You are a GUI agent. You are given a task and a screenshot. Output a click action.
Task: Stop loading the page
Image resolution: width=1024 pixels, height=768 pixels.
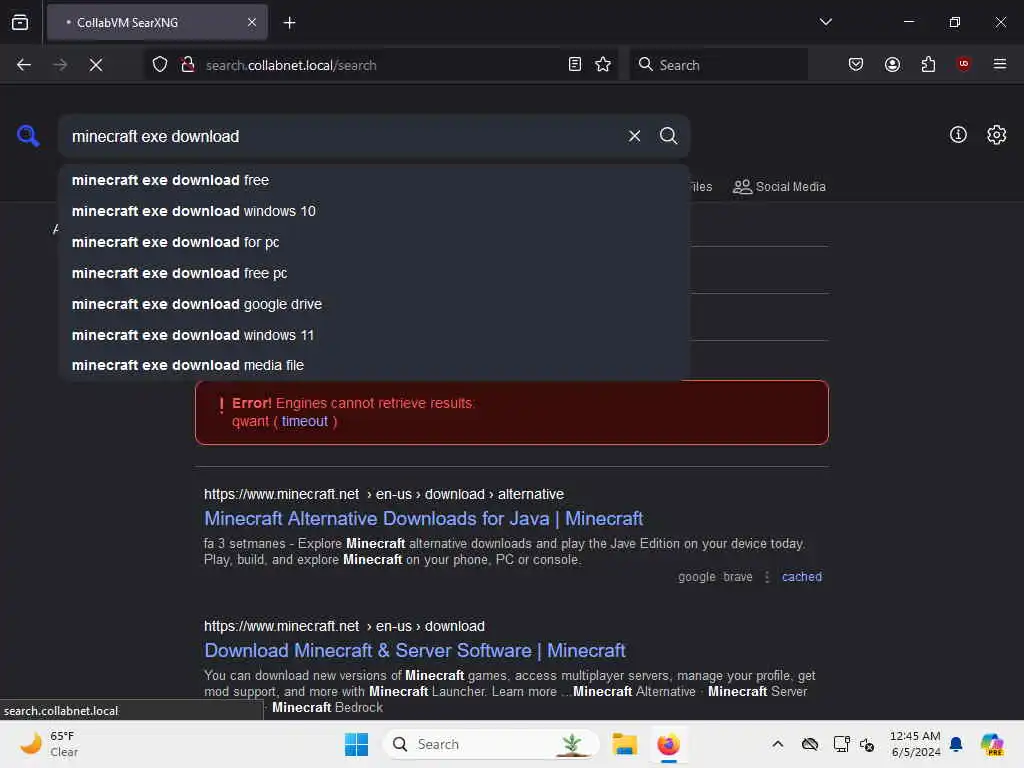coord(96,65)
